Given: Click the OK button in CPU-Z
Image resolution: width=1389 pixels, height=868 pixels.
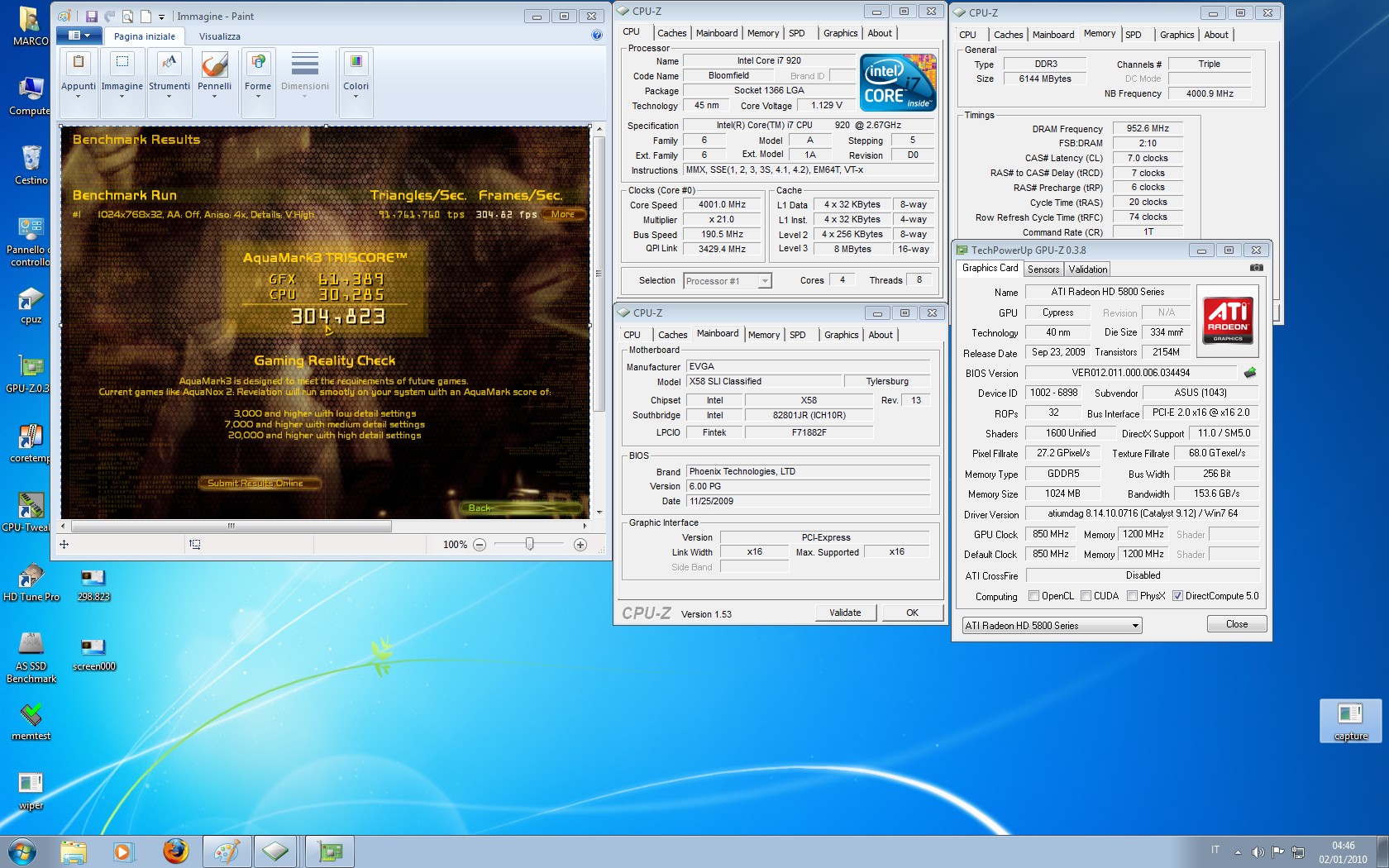Looking at the screenshot, I should point(912,613).
